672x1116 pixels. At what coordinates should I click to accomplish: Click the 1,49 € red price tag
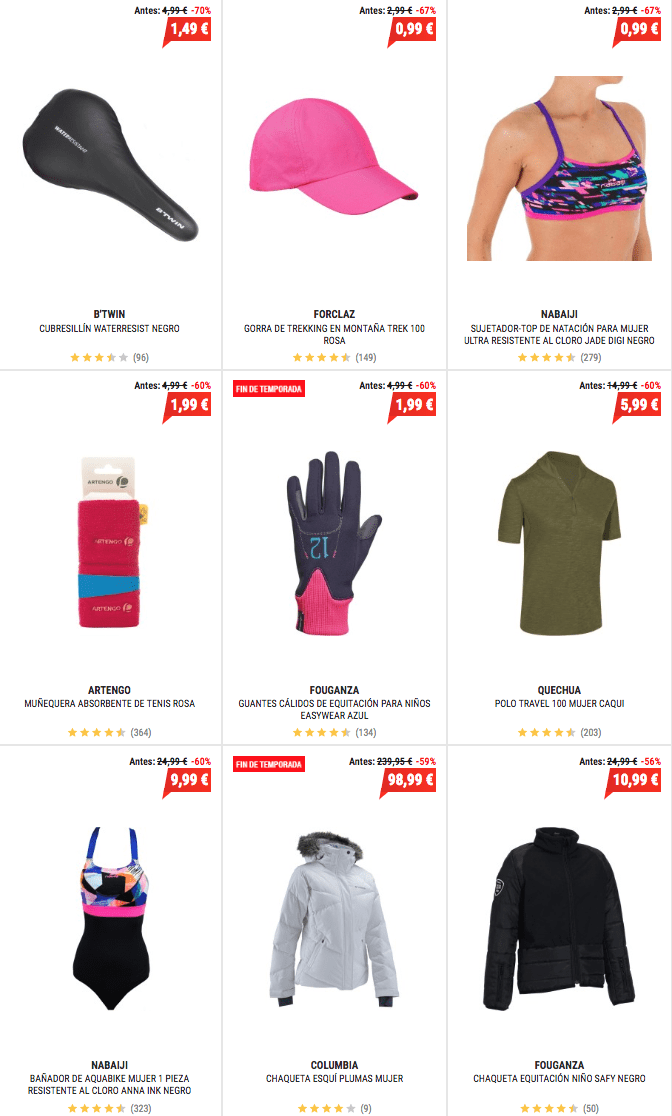[x=188, y=31]
